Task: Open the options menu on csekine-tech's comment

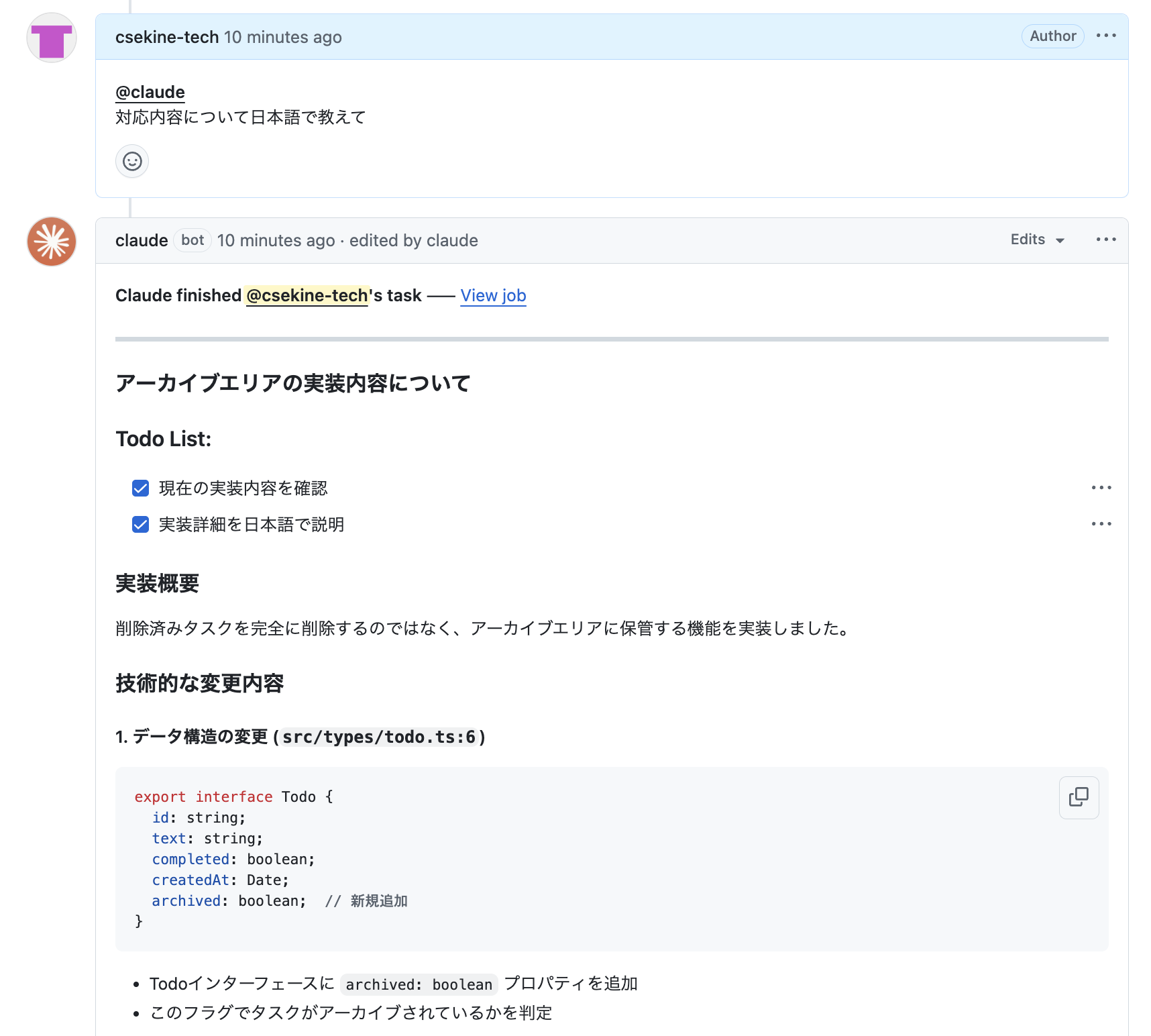Action: click(x=1107, y=36)
